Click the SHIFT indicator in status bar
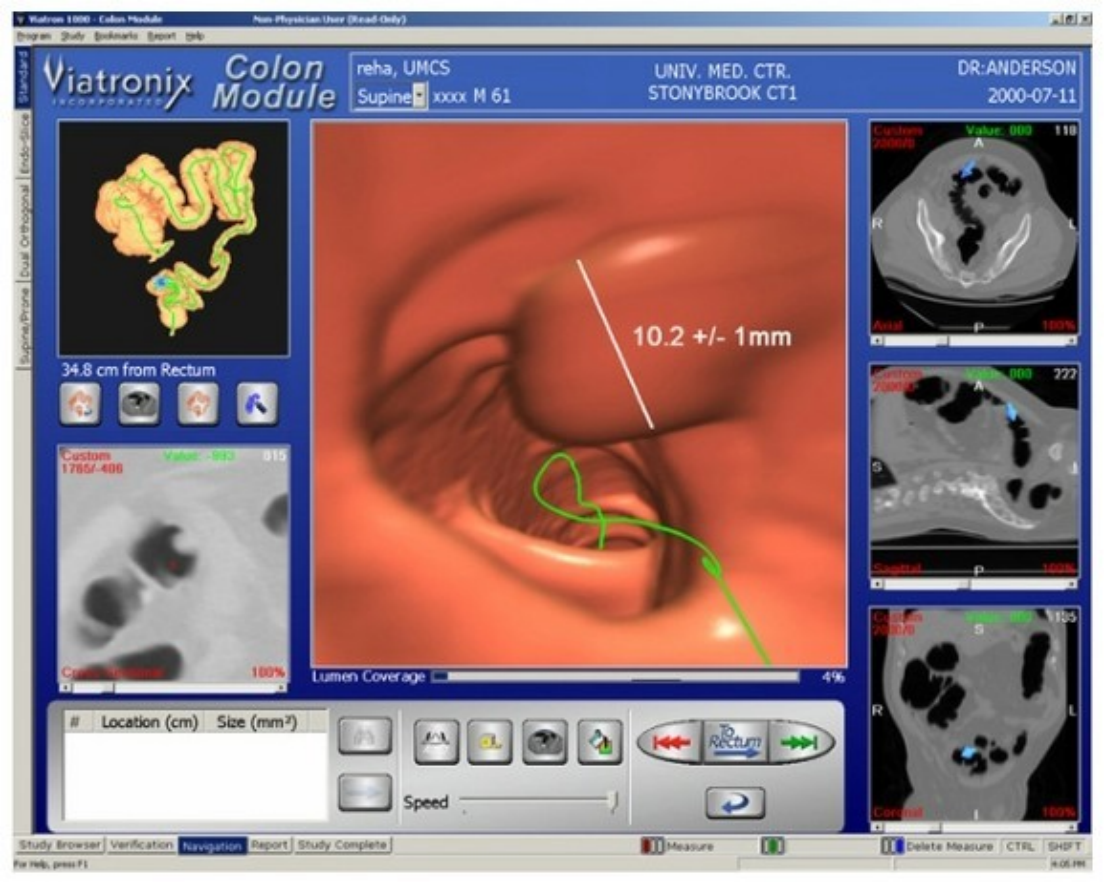Viewport: 1104px width, 882px height. click(x=1064, y=846)
